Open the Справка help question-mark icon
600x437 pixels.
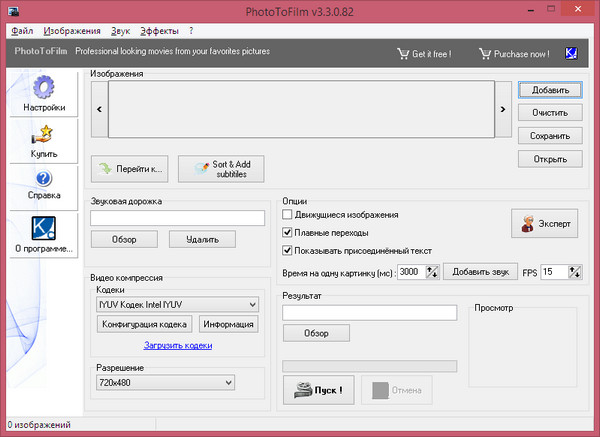[43, 180]
